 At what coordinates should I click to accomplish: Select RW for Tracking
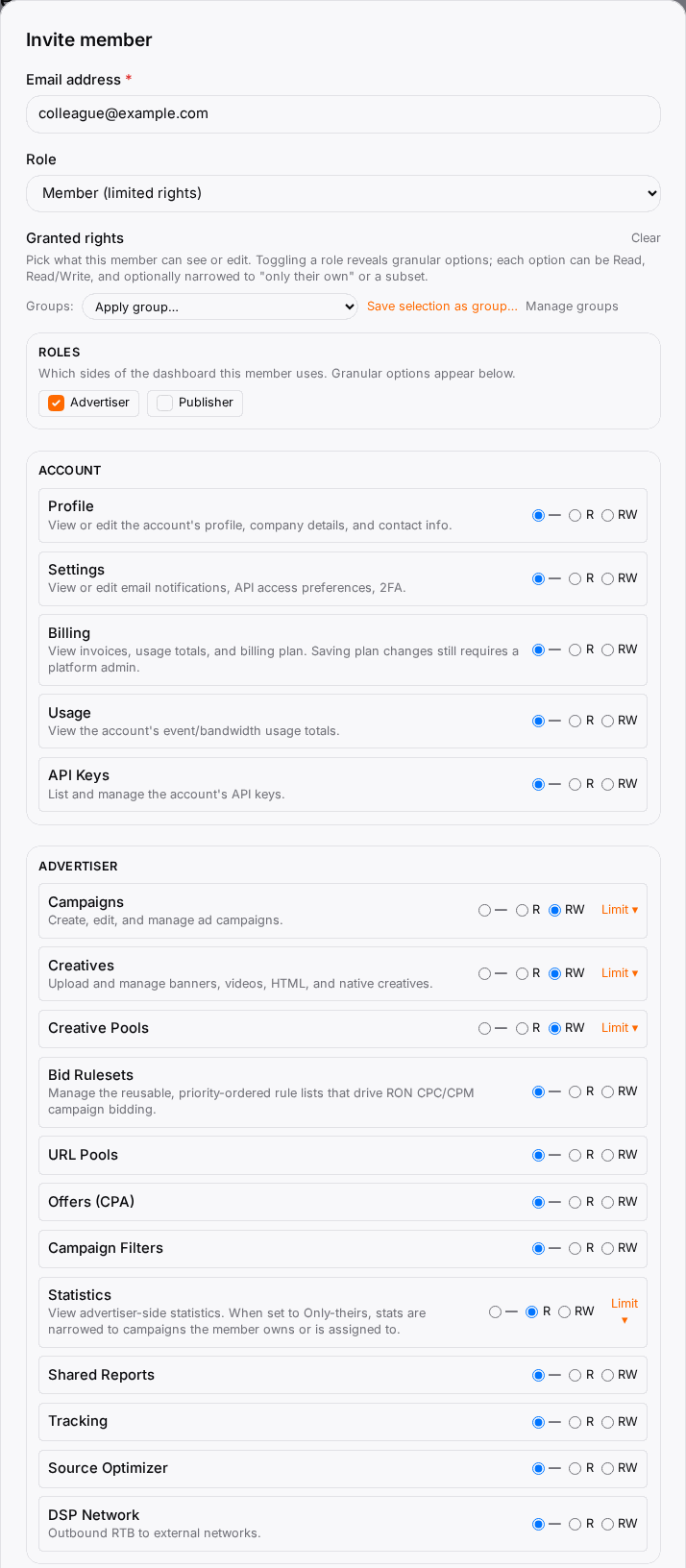pyautogui.click(x=607, y=1423)
